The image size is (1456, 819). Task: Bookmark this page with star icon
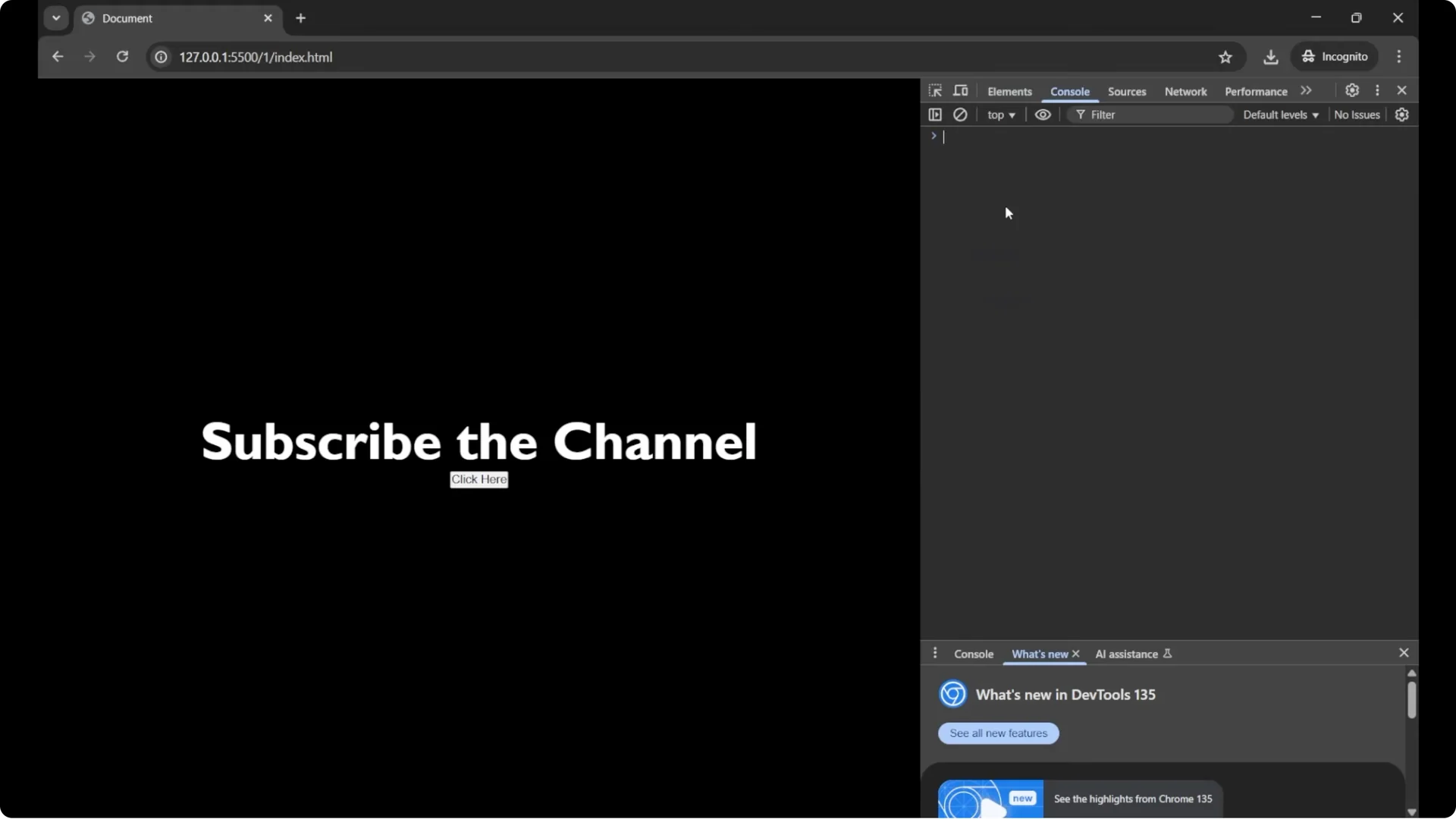click(x=1225, y=57)
